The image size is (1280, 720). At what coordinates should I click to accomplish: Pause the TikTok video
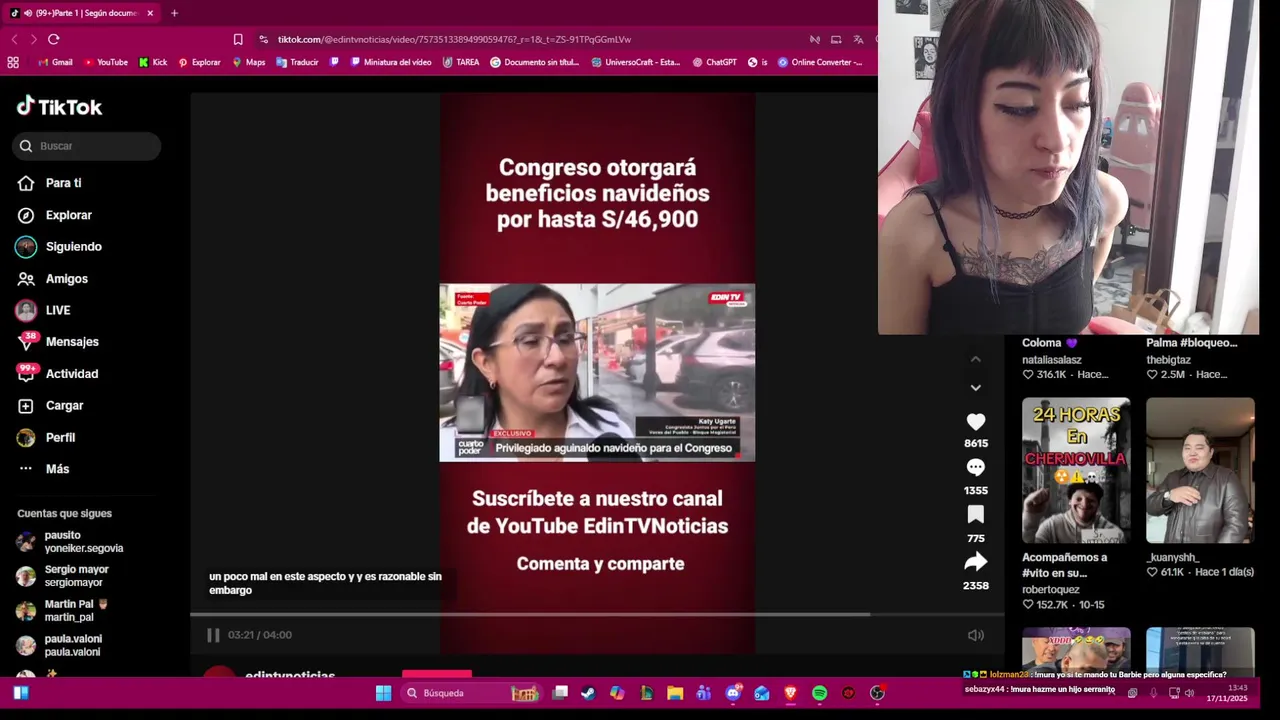213,635
